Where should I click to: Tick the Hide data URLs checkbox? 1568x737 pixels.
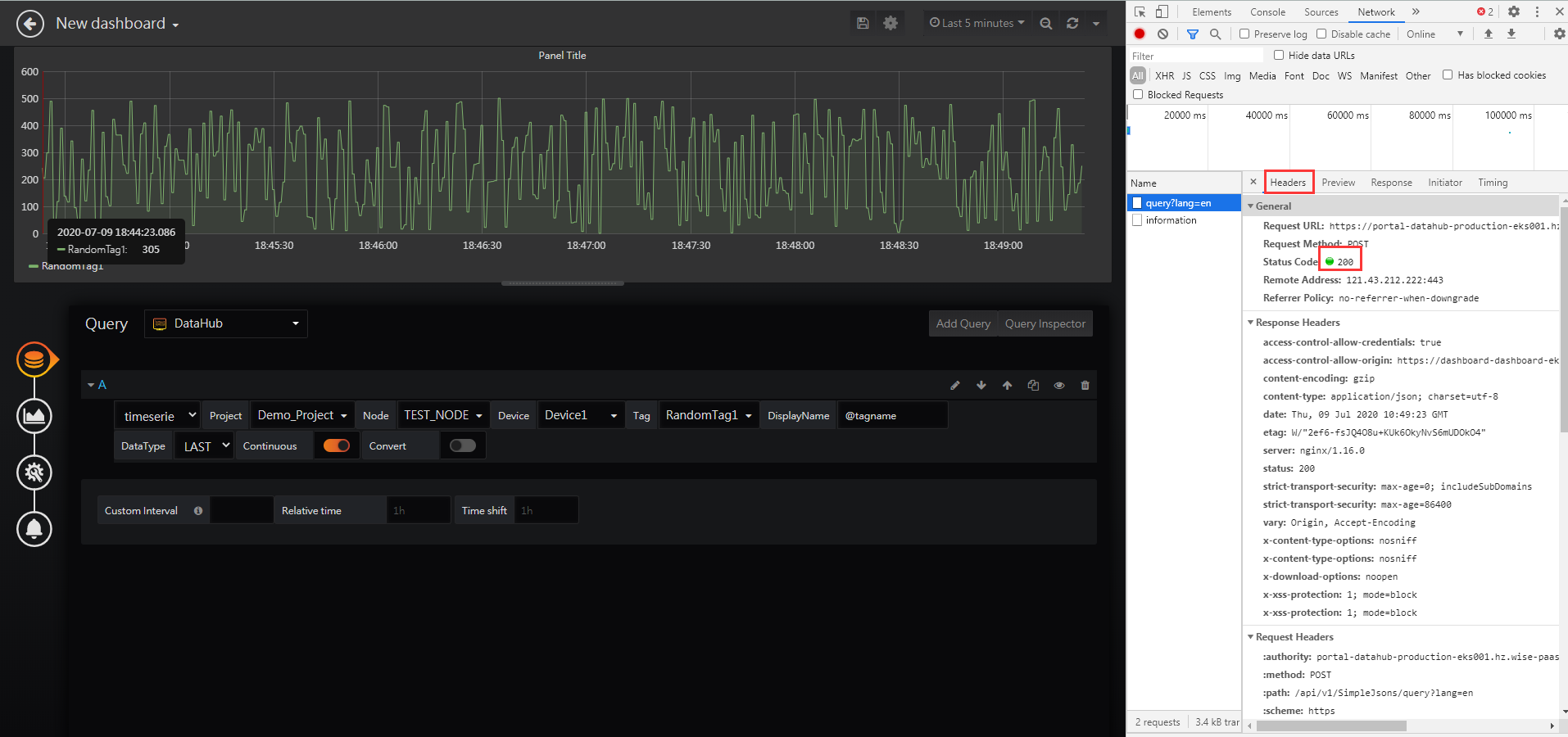coord(1279,55)
